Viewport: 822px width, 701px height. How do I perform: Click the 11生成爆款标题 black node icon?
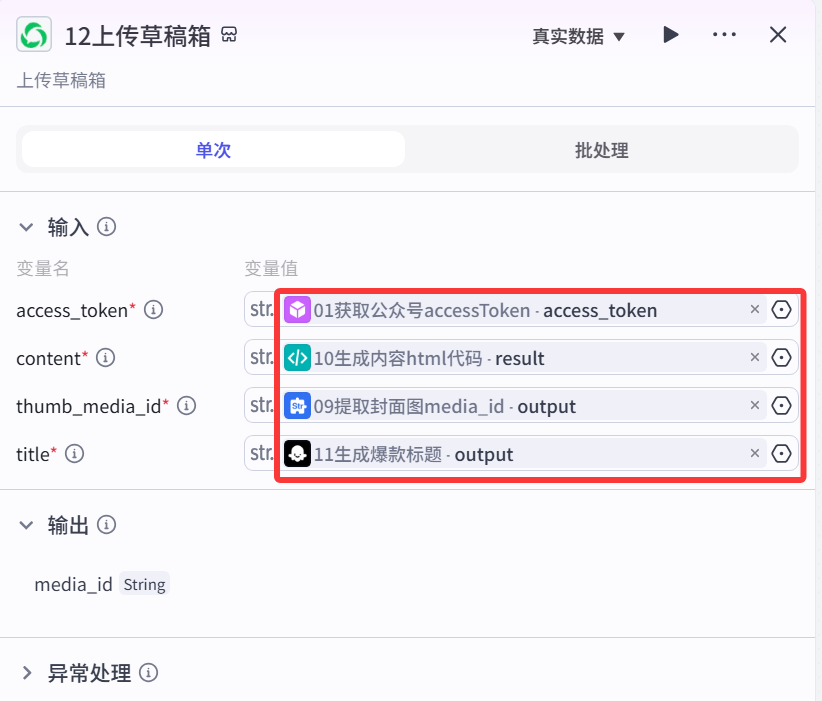pyautogui.click(x=297, y=454)
